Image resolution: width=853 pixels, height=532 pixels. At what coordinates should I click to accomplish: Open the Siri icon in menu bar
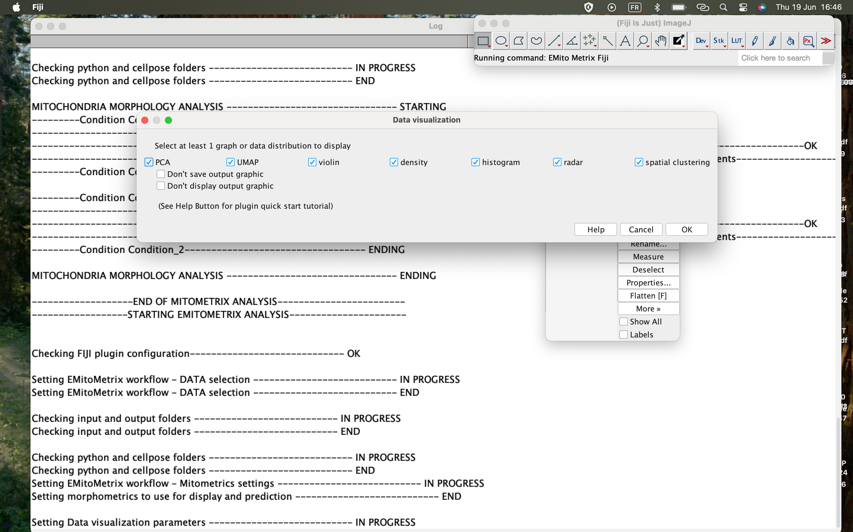(x=762, y=7)
